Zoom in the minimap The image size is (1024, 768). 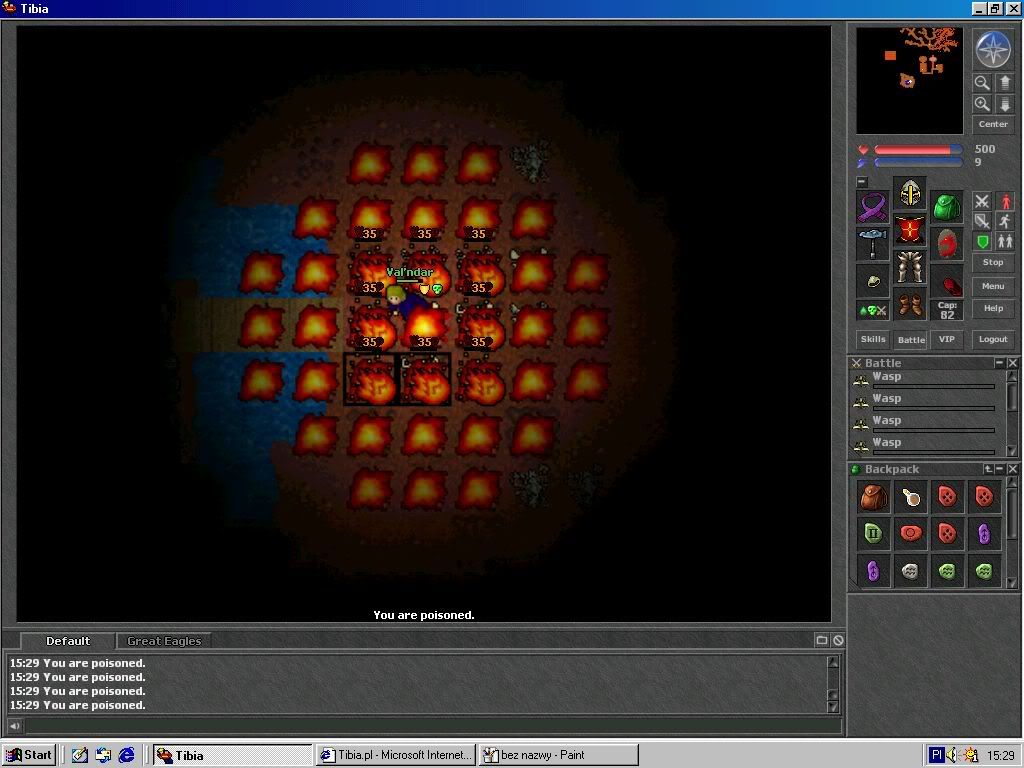[x=982, y=104]
